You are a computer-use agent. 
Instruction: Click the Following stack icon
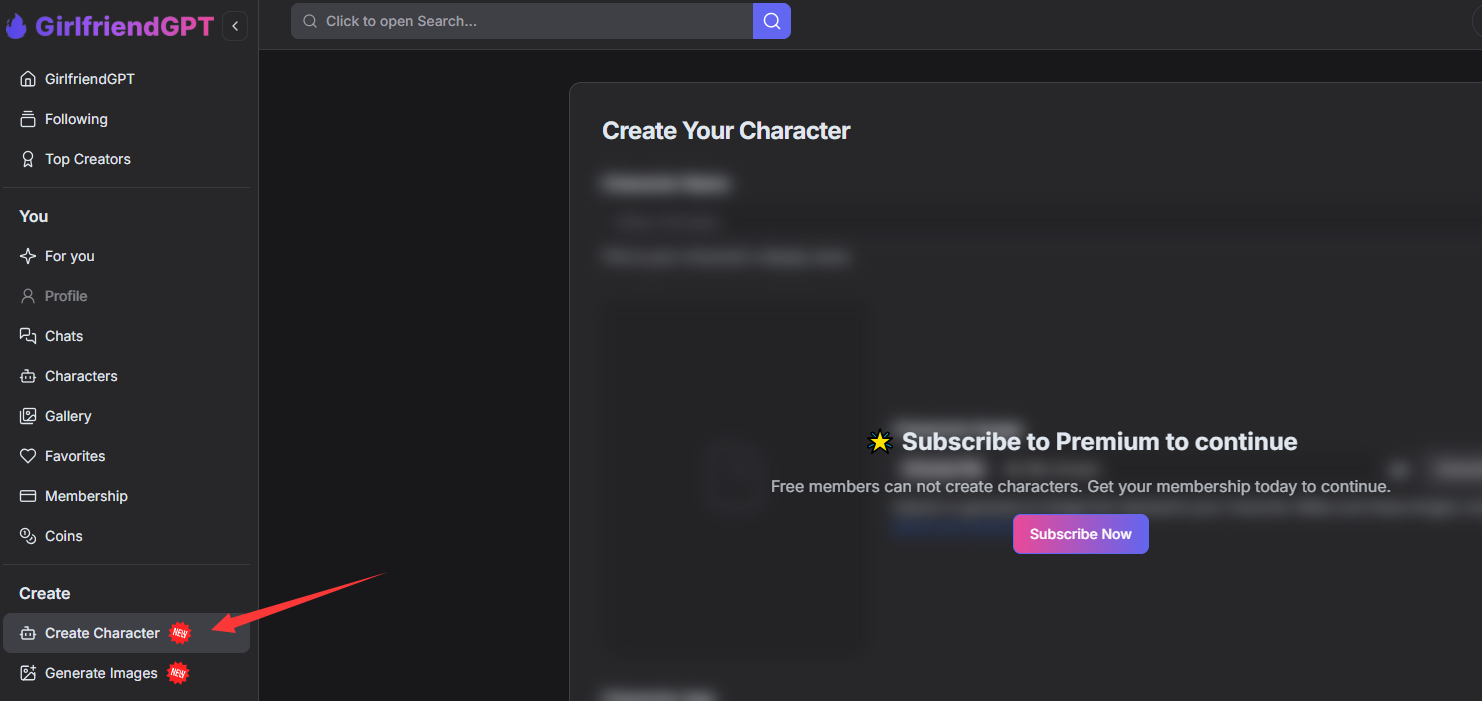point(28,119)
